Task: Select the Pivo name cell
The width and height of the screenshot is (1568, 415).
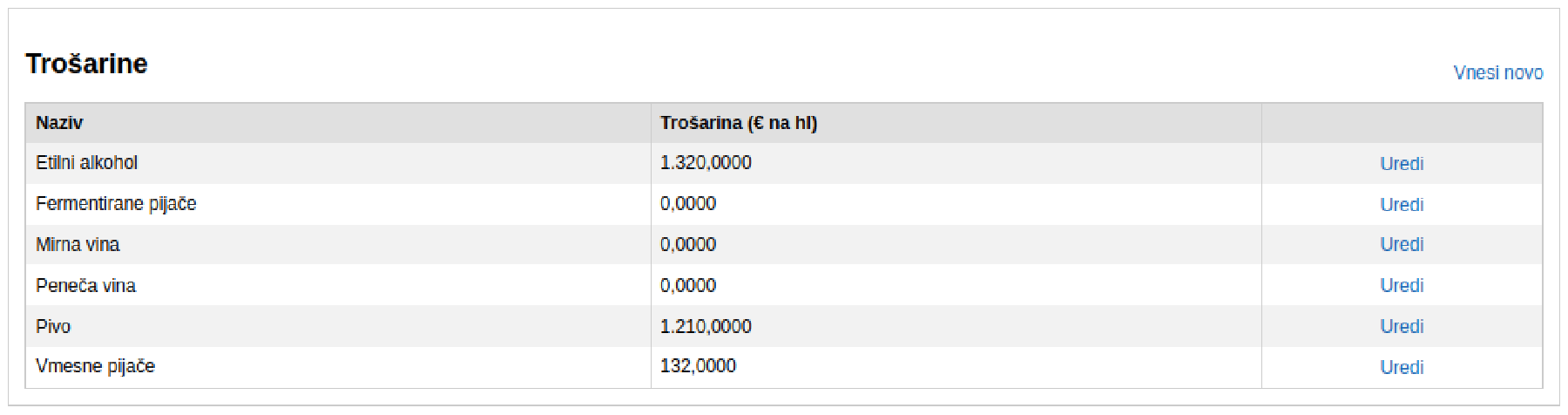Action: (x=53, y=327)
